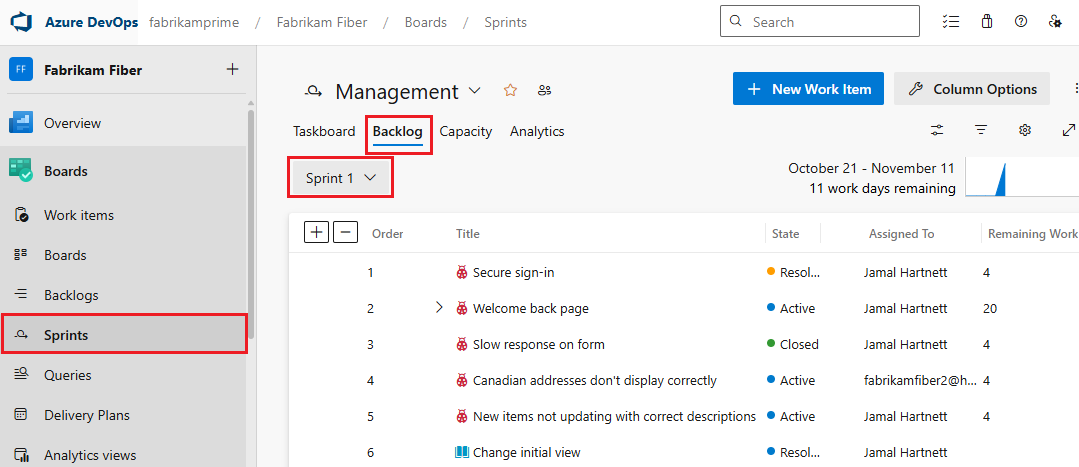Viewport: 1079px width, 467px height.
Task: Open the Filter funnel icon
Action: (x=981, y=130)
